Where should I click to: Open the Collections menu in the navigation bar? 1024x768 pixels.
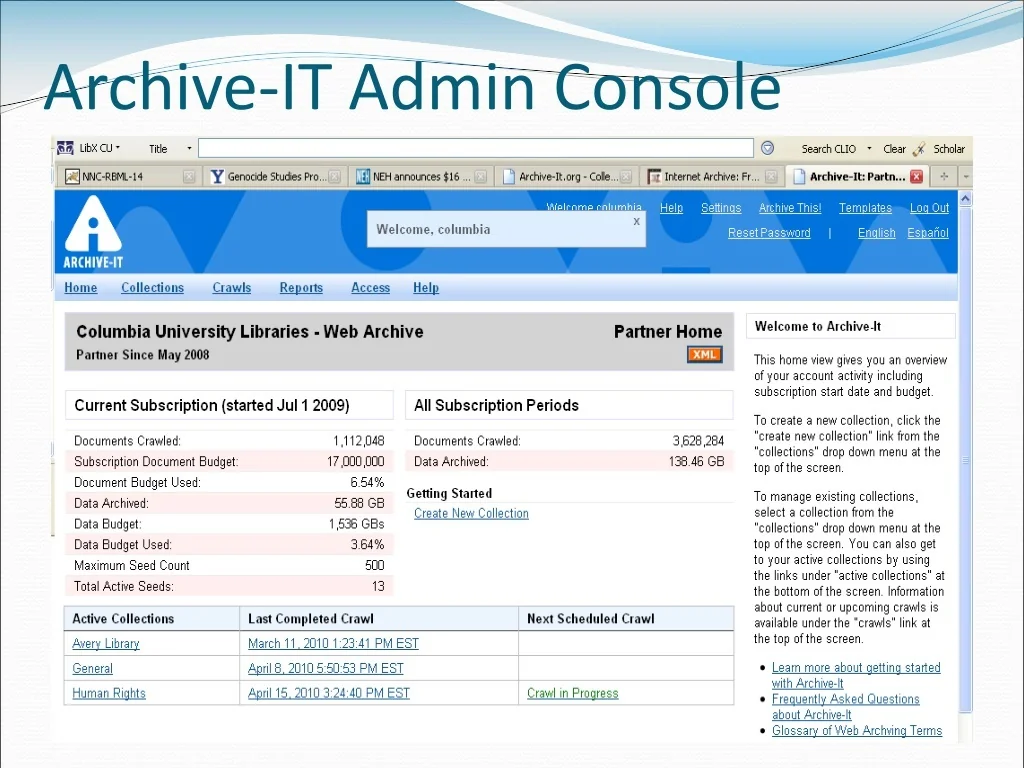(x=152, y=288)
